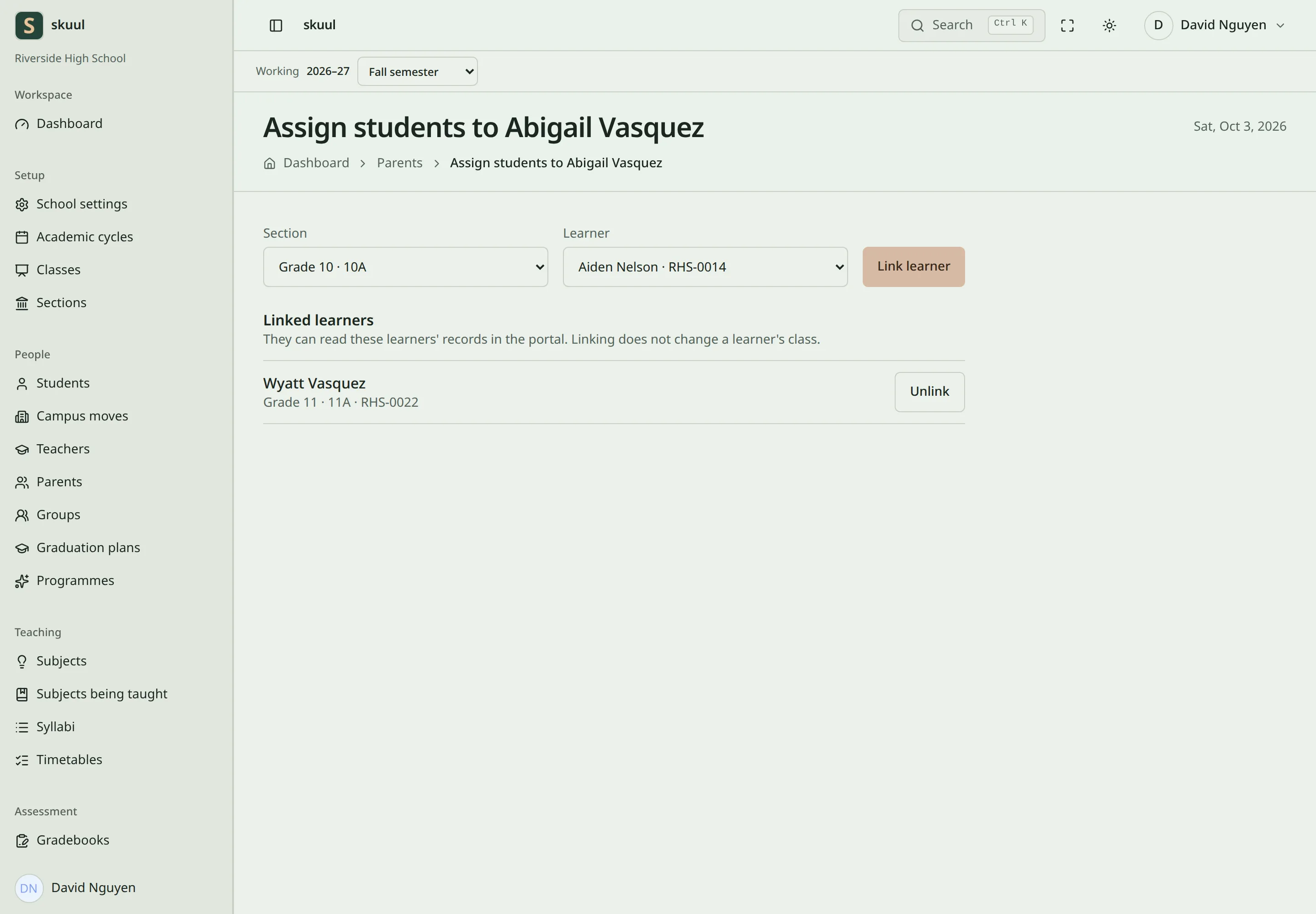This screenshot has width=1316, height=914.
Task: Open the Section dropdown Grade 10 · 10A
Action: pyautogui.click(x=405, y=267)
